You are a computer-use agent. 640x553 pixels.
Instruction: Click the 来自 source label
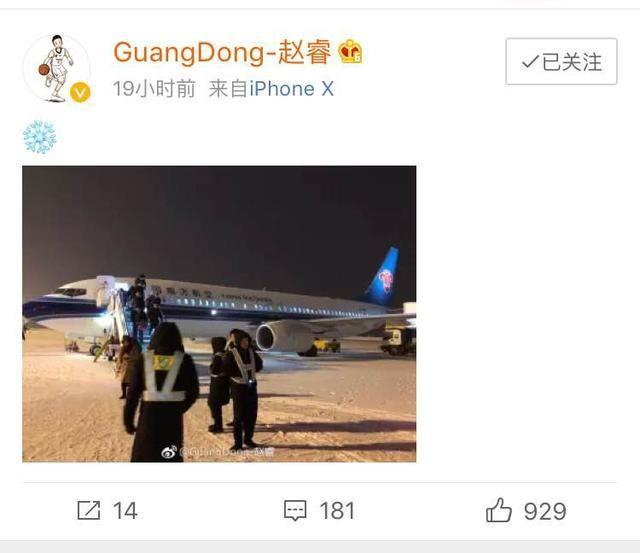pos(229,89)
